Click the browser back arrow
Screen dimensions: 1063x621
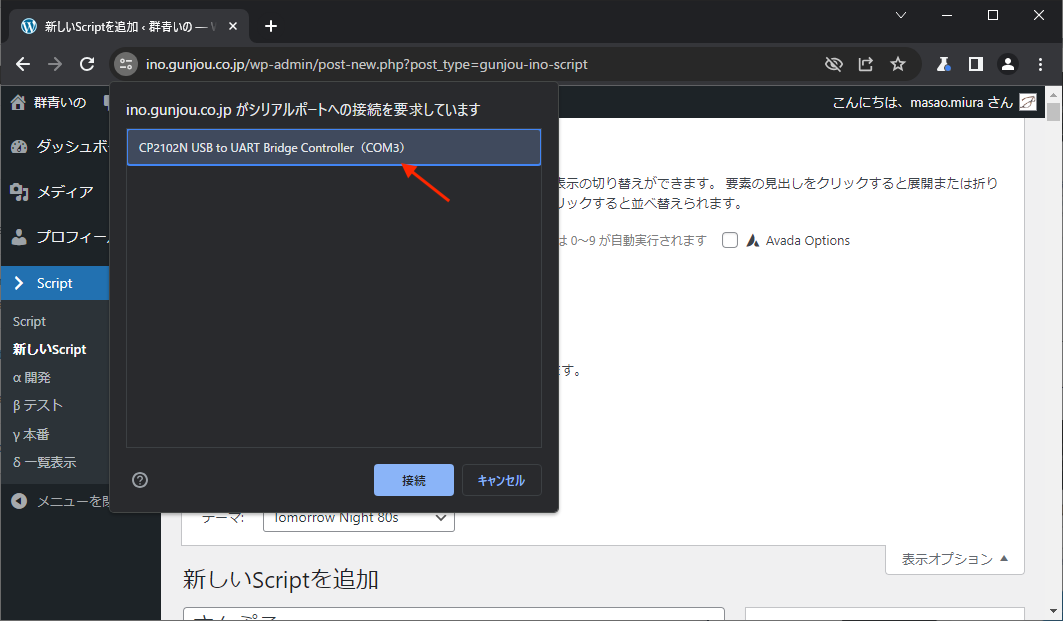tap(23, 64)
